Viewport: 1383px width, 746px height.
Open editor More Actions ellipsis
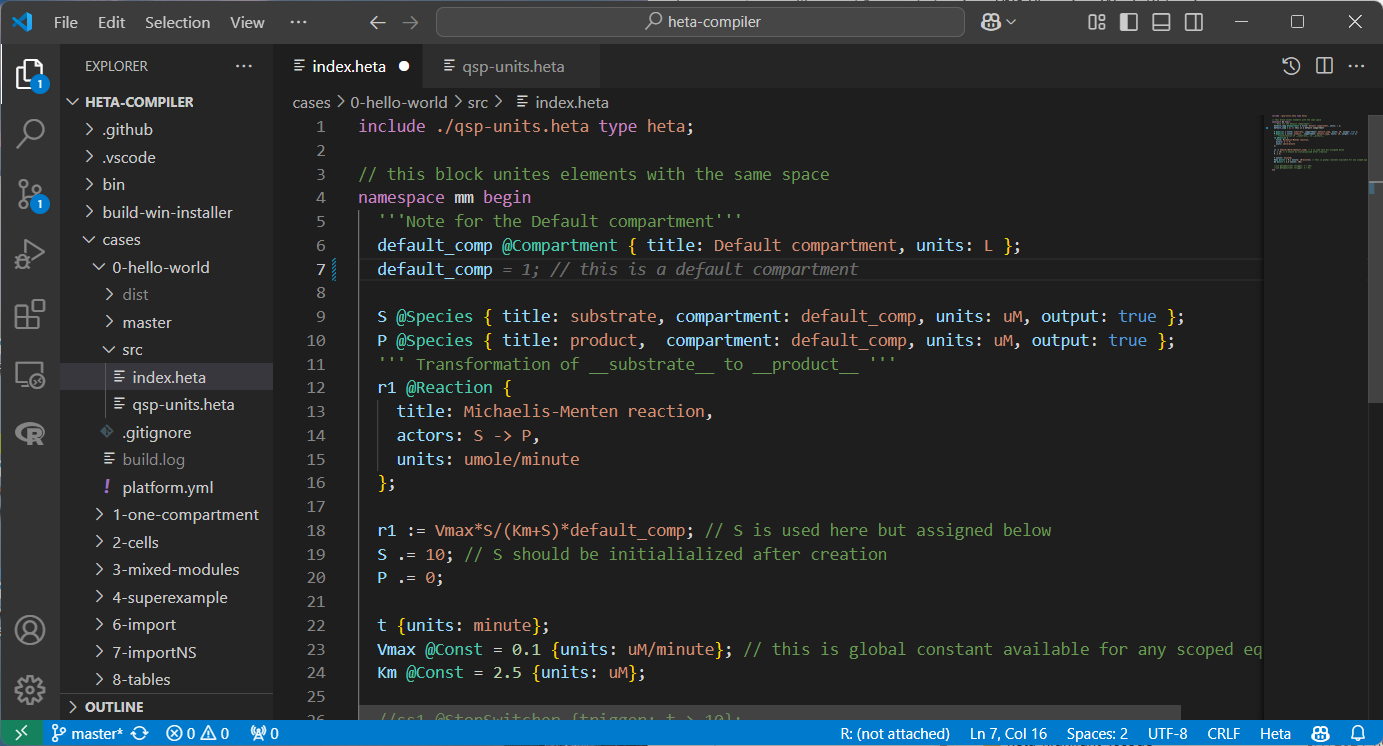pyautogui.click(x=1356, y=66)
